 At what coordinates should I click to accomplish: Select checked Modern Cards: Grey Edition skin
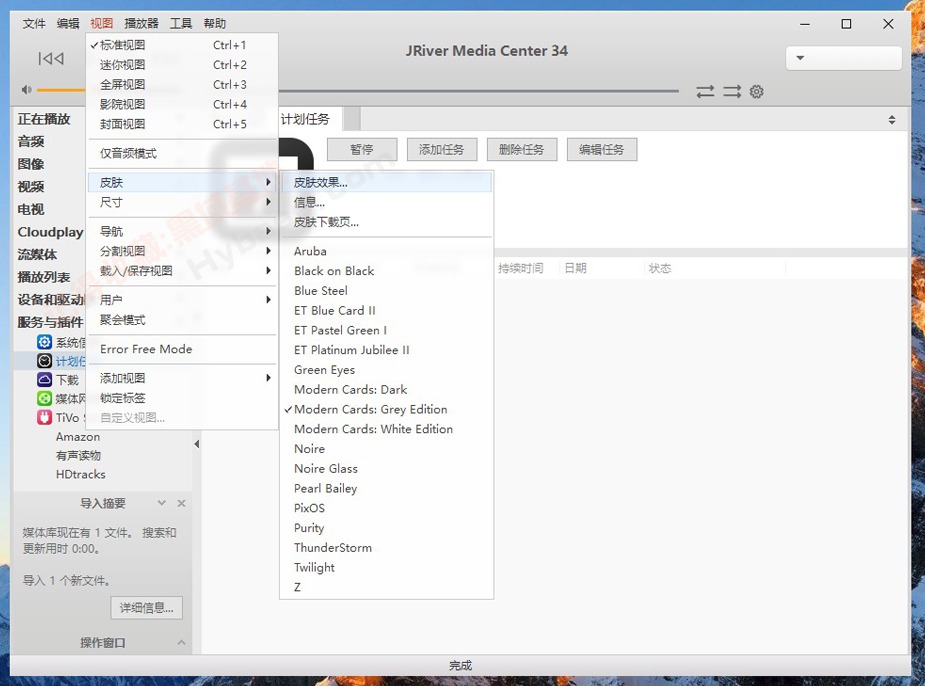coord(386,409)
